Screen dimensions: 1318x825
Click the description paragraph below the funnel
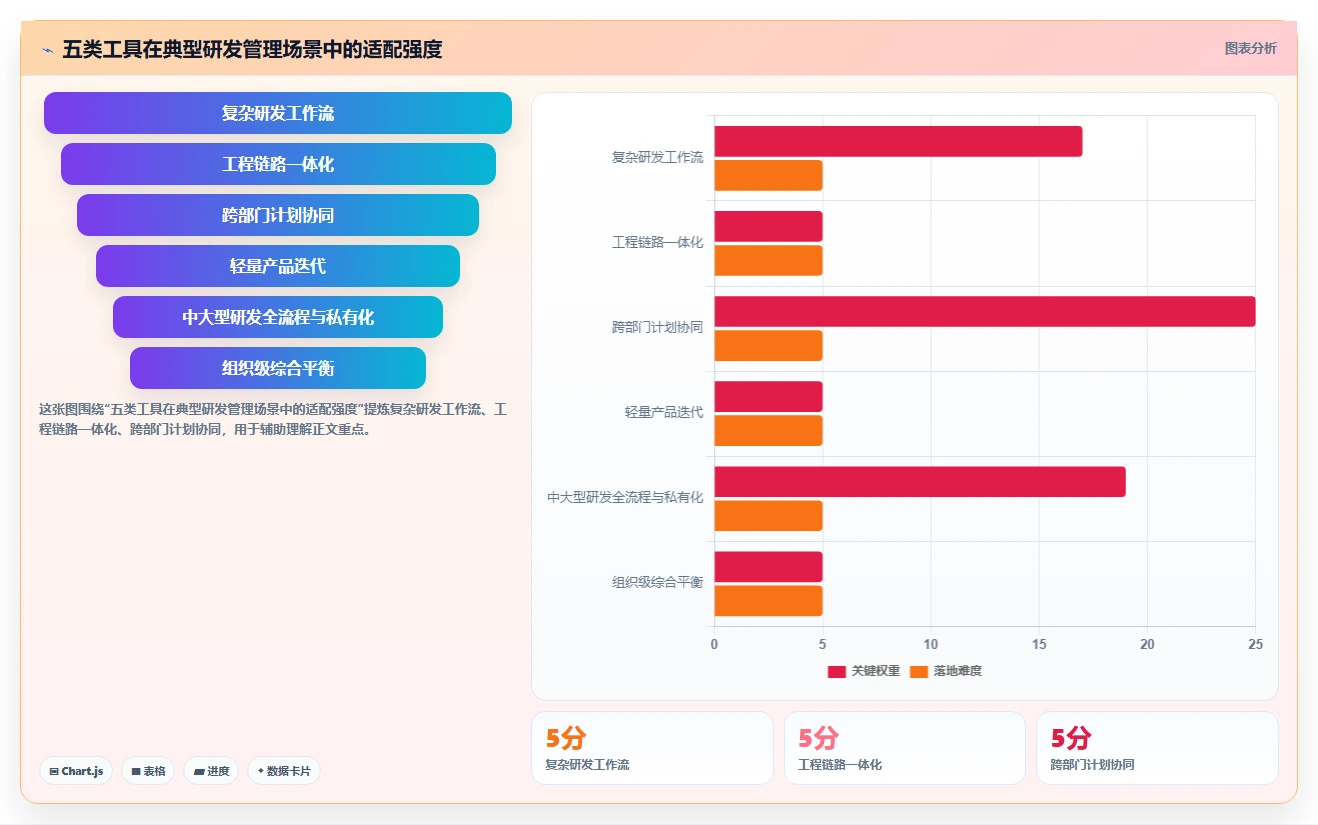click(x=274, y=420)
